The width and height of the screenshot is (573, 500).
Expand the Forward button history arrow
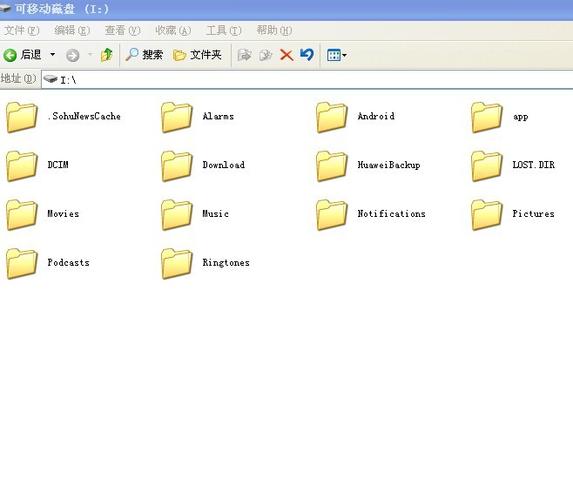click(x=90, y=55)
